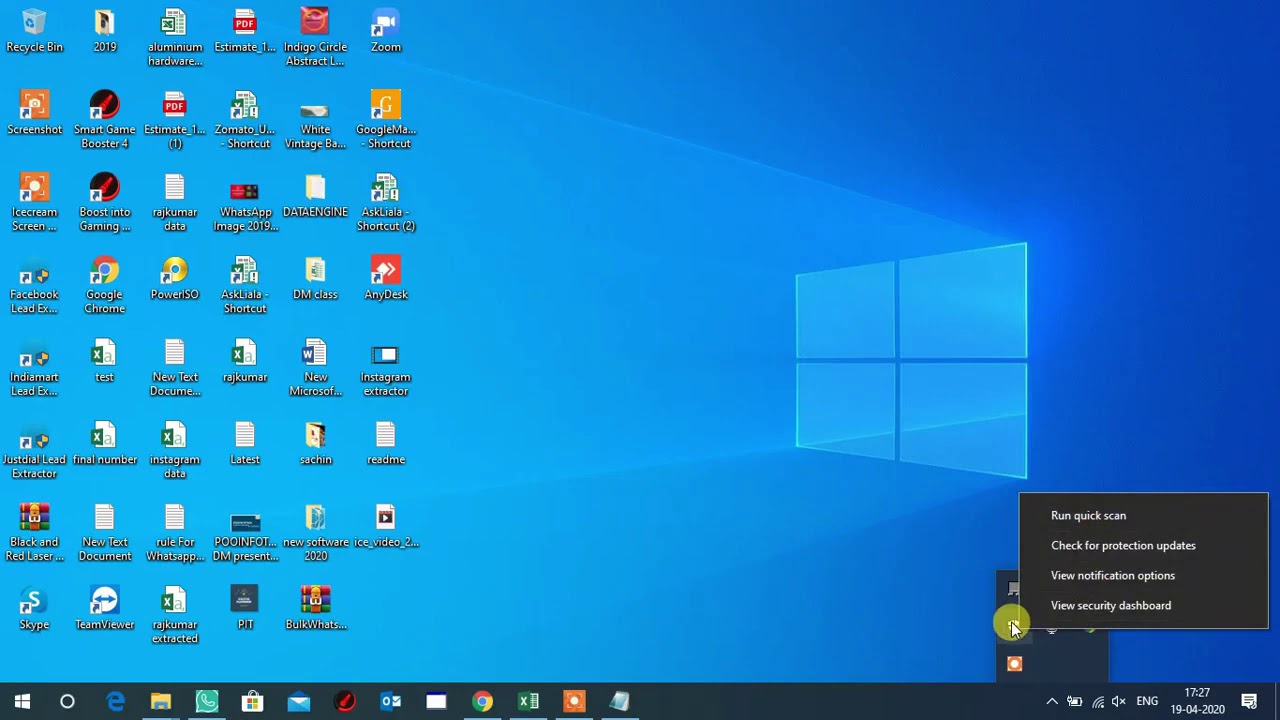
Task: Open WhatsApp from the taskbar
Action: 207,701
